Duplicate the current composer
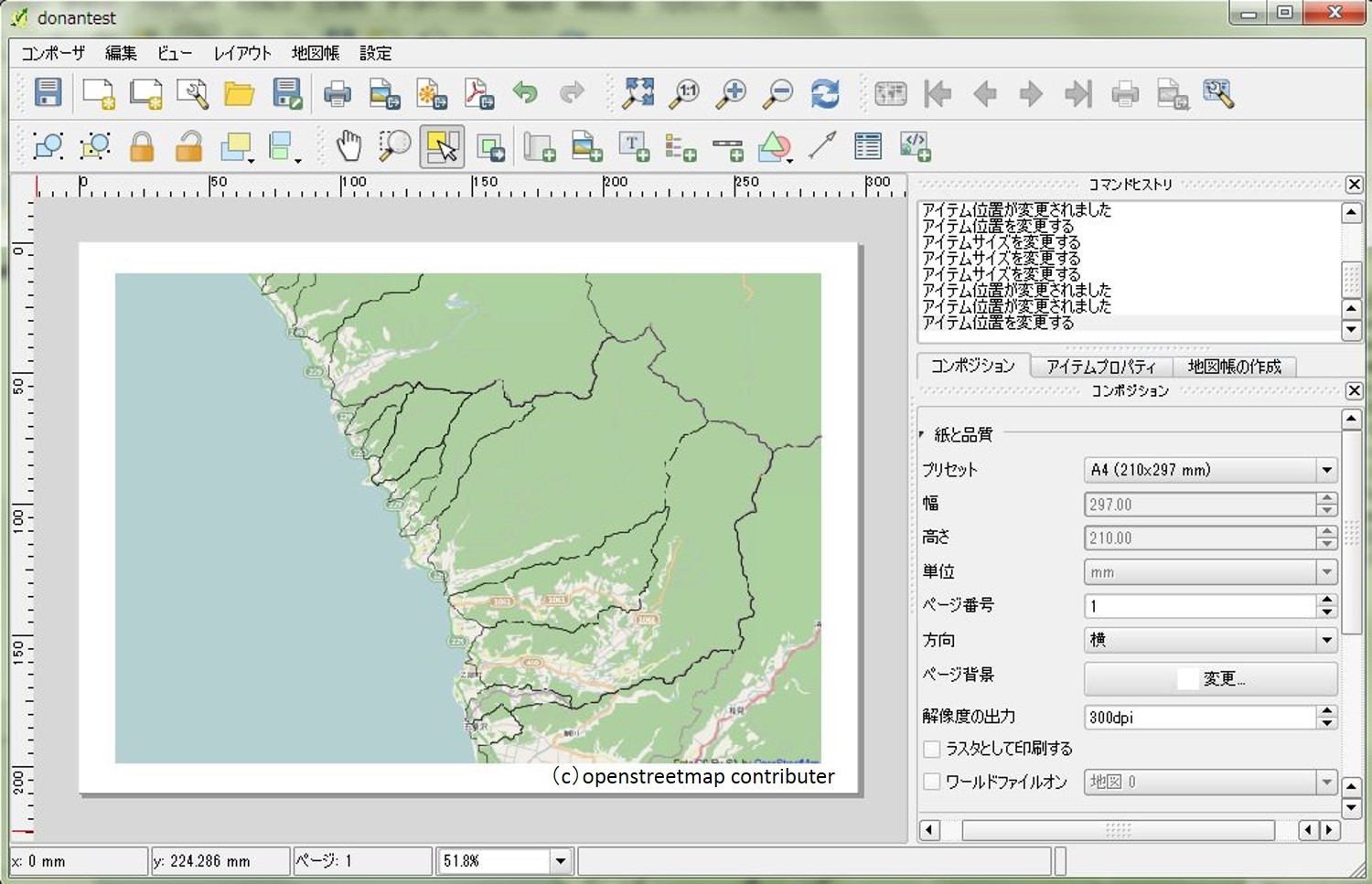Image resolution: width=1372 pixels, height=884 pixels. [x=145, y=93]
